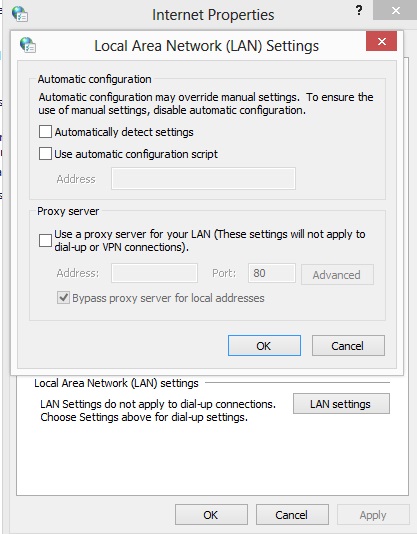Image resolution: width=417 pixels, height=534 pixels.
Task: Click the LAN Settings dialog globe icon
Action: click(x=28, y=45)
